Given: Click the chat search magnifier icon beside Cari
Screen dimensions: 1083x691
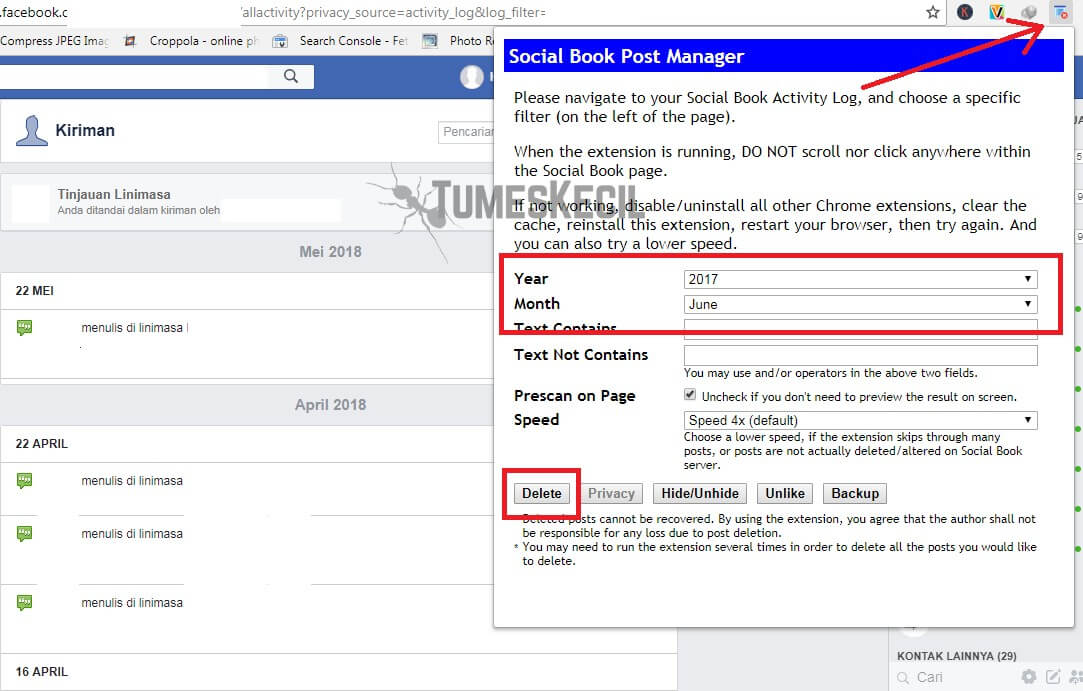Looking at the screenshot, I should [x=903, y=678].
